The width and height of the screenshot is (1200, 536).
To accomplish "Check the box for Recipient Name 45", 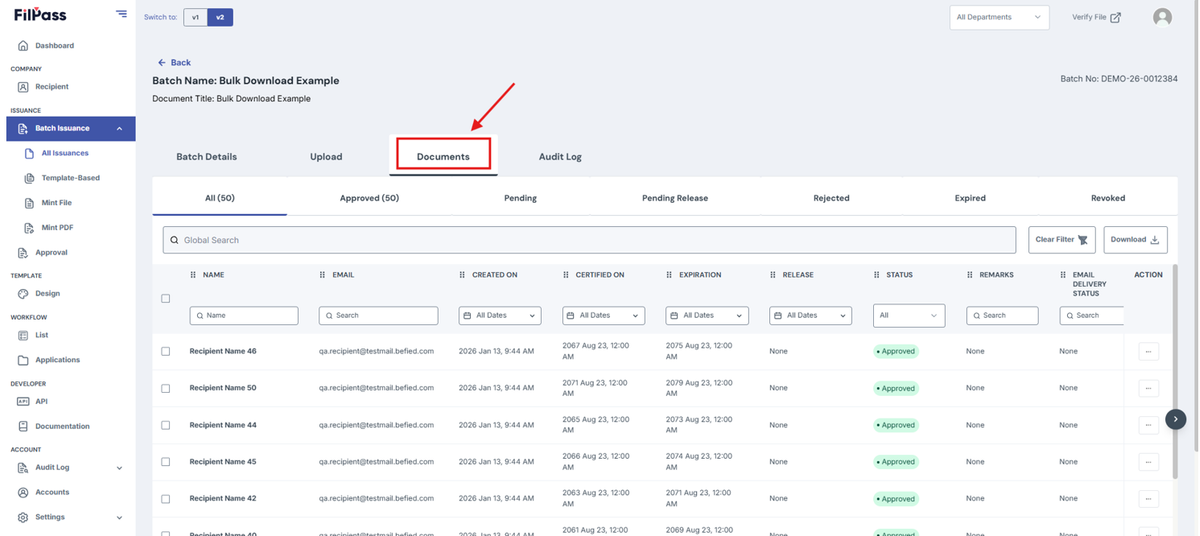I will tap(166, 462).
